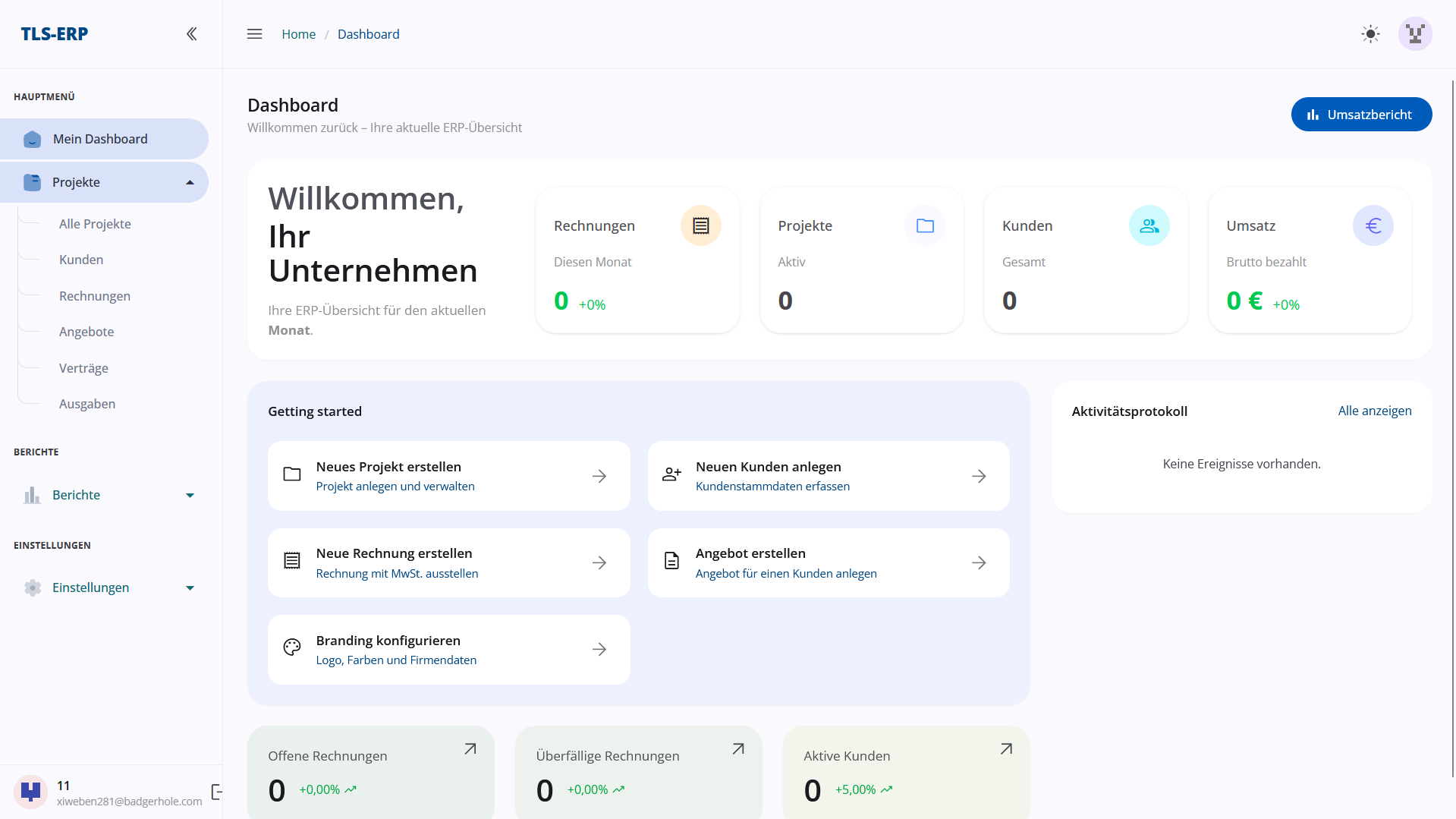Click the arrow on Neues Projekt erstellen
Viewport: 1456px width, 819px height.
(x=599, y=476)
